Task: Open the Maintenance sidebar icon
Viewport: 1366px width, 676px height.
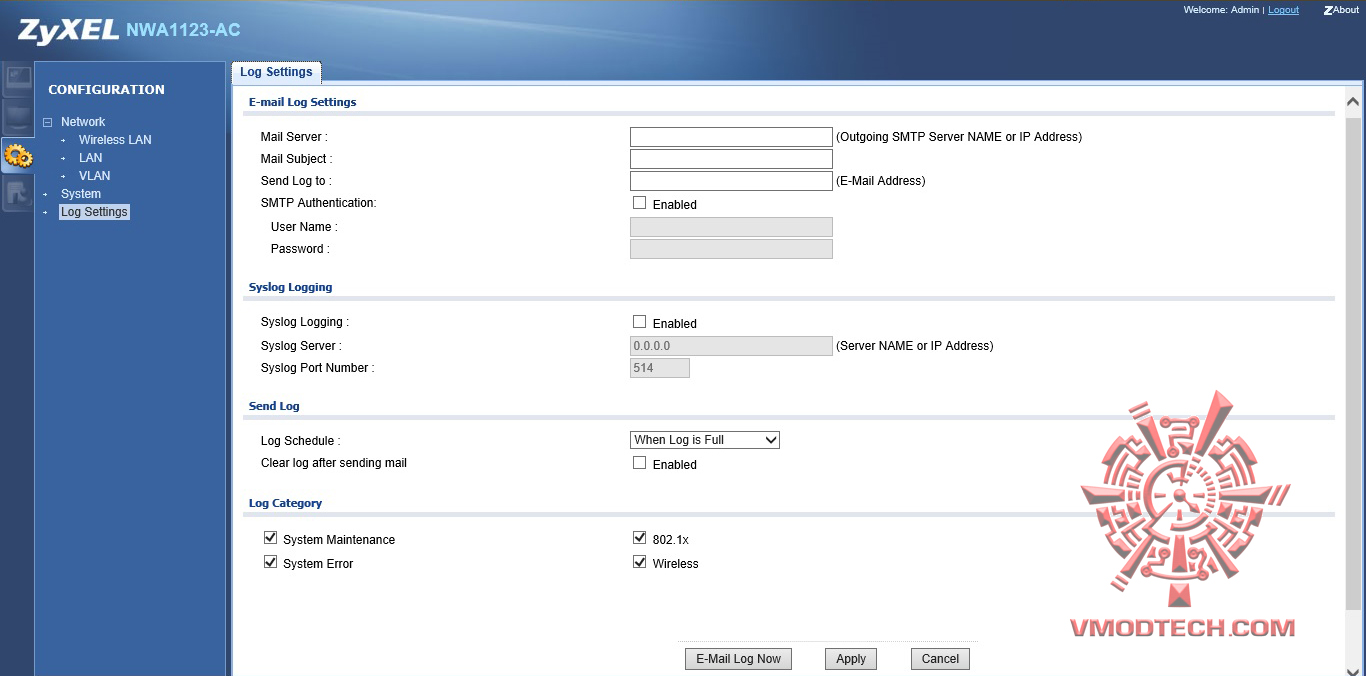Action: pyautogui.click(x=17, y=194)
